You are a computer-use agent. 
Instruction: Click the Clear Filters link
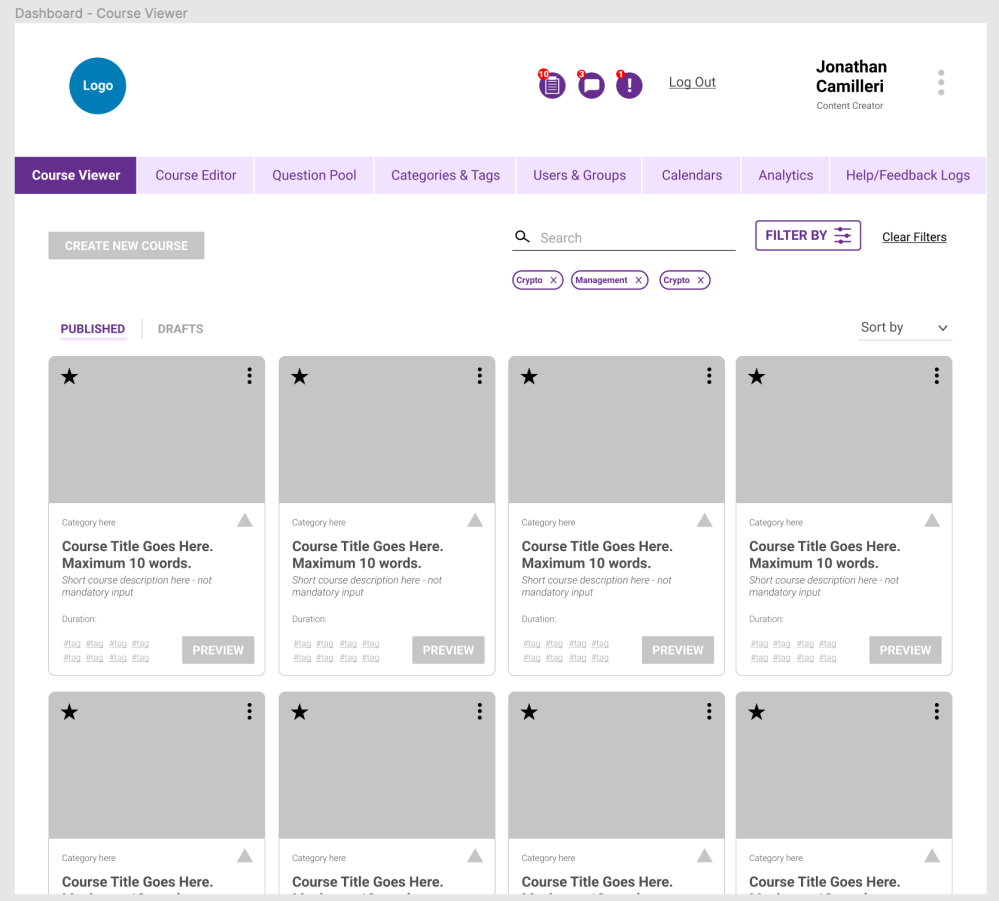click(x=914, y=237)
